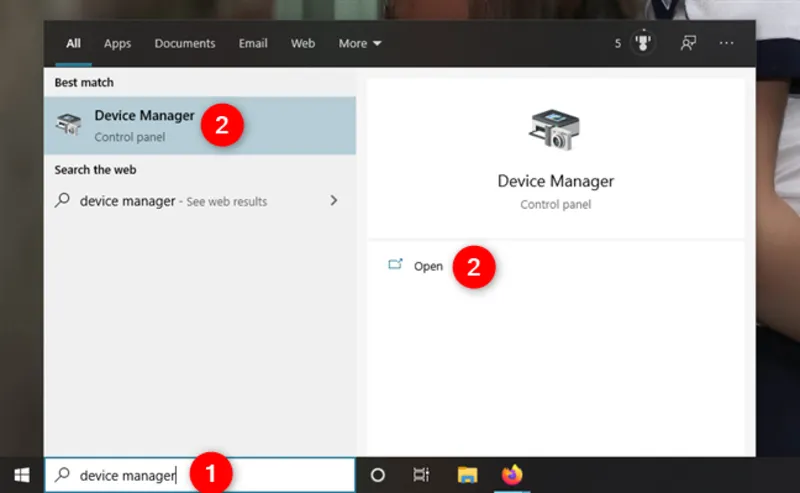The height and width of the screenshot is (493, 800).
Task: Click the feedback person icon
Action: 688,43
